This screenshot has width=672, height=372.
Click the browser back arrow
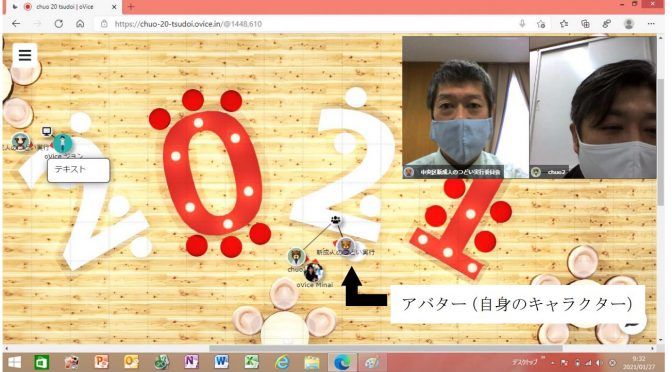(16, 24)
